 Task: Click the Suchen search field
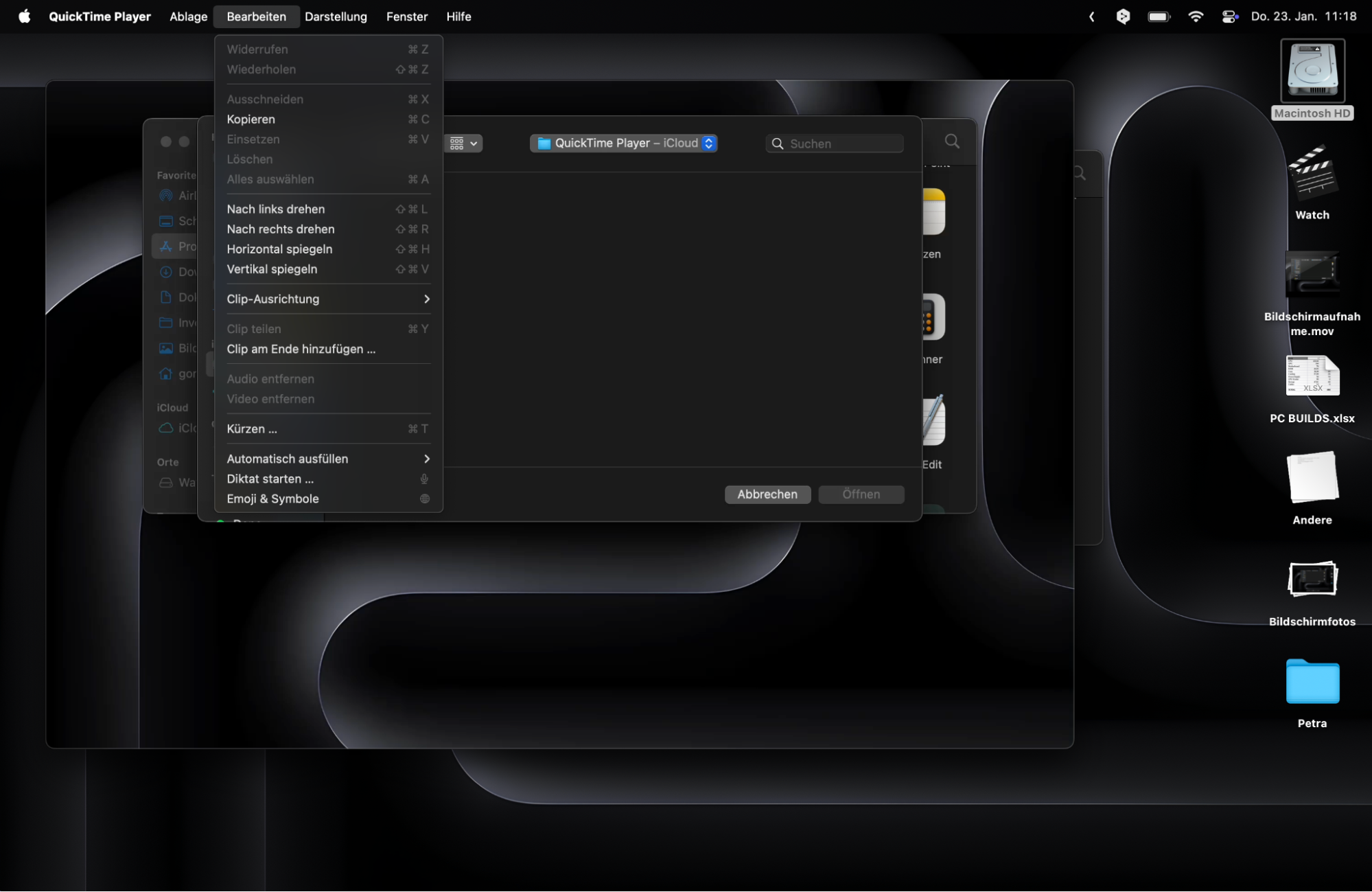[835, 144]
